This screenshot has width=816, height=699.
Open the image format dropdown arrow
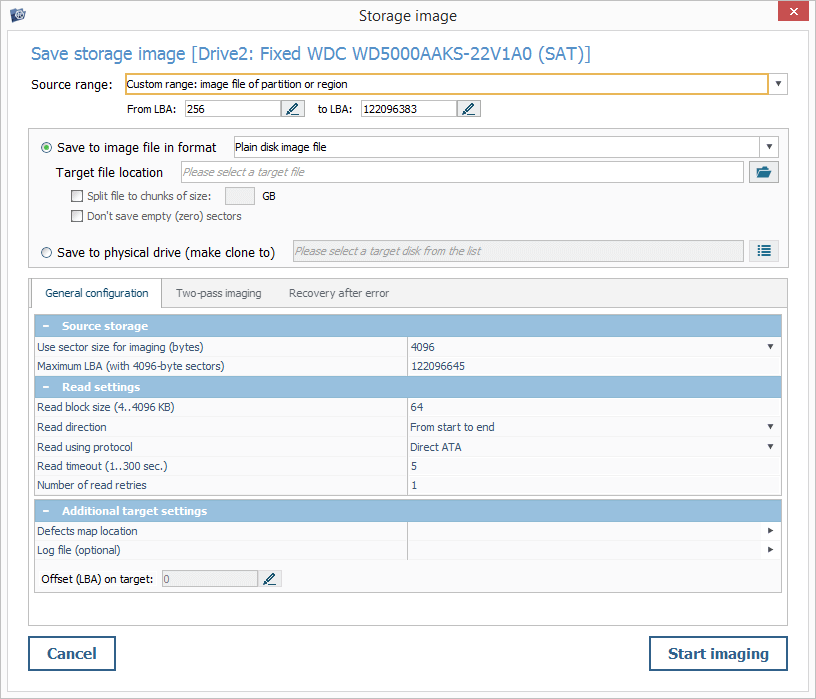(769, 147)
